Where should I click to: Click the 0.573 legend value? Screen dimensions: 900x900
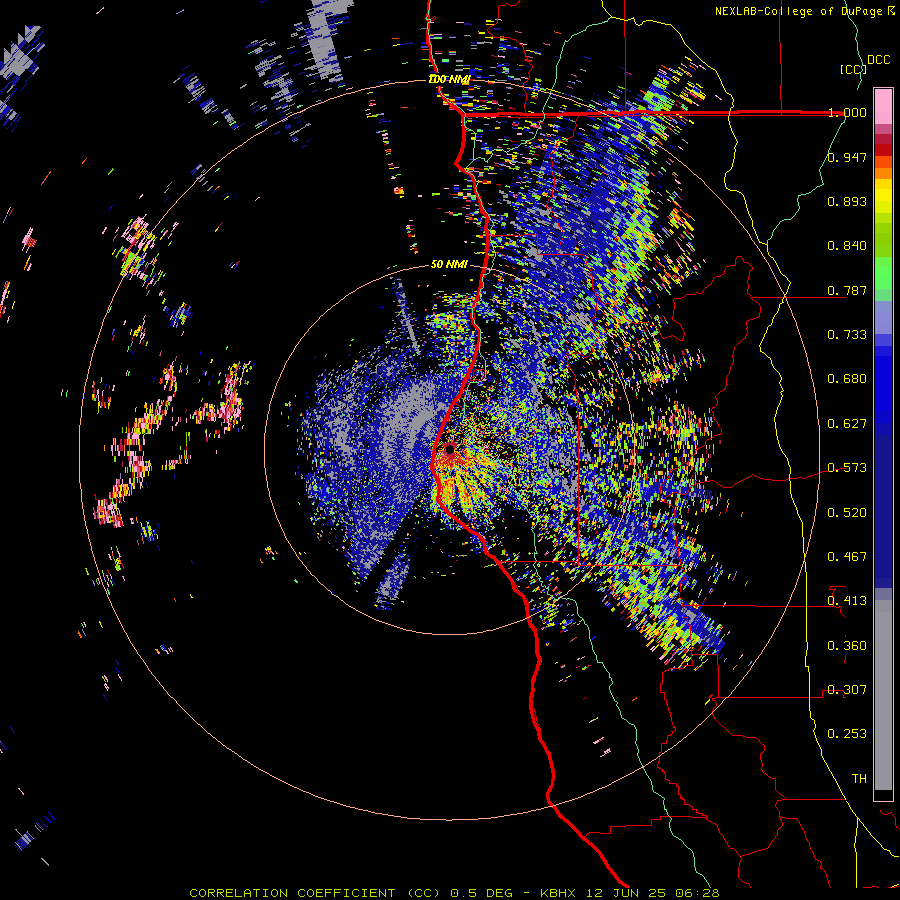(x=847, y=468)
